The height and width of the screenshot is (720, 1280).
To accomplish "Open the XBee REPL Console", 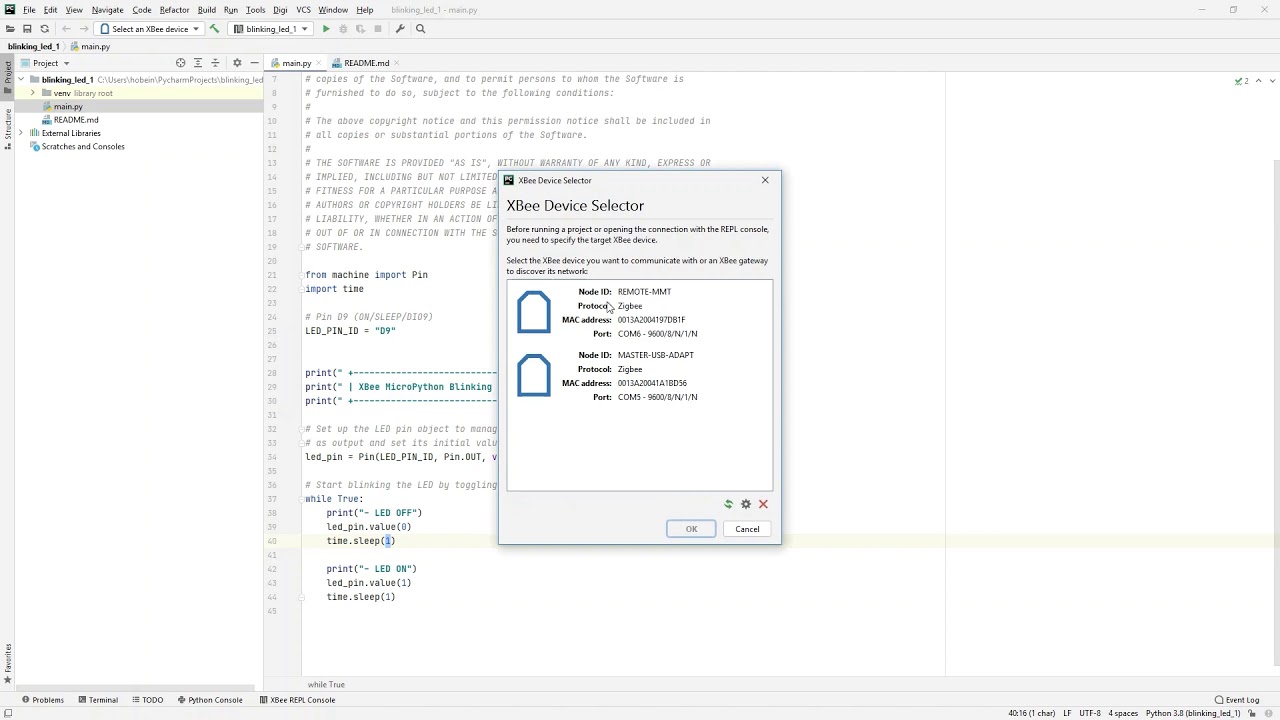I will [297, 700].
